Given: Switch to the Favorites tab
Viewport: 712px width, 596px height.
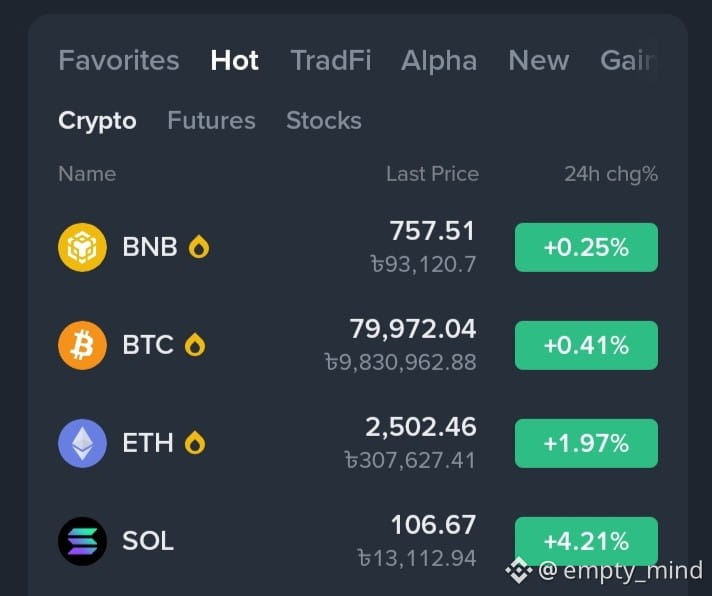Looking at the screenshot, I should tap(119, 60).
